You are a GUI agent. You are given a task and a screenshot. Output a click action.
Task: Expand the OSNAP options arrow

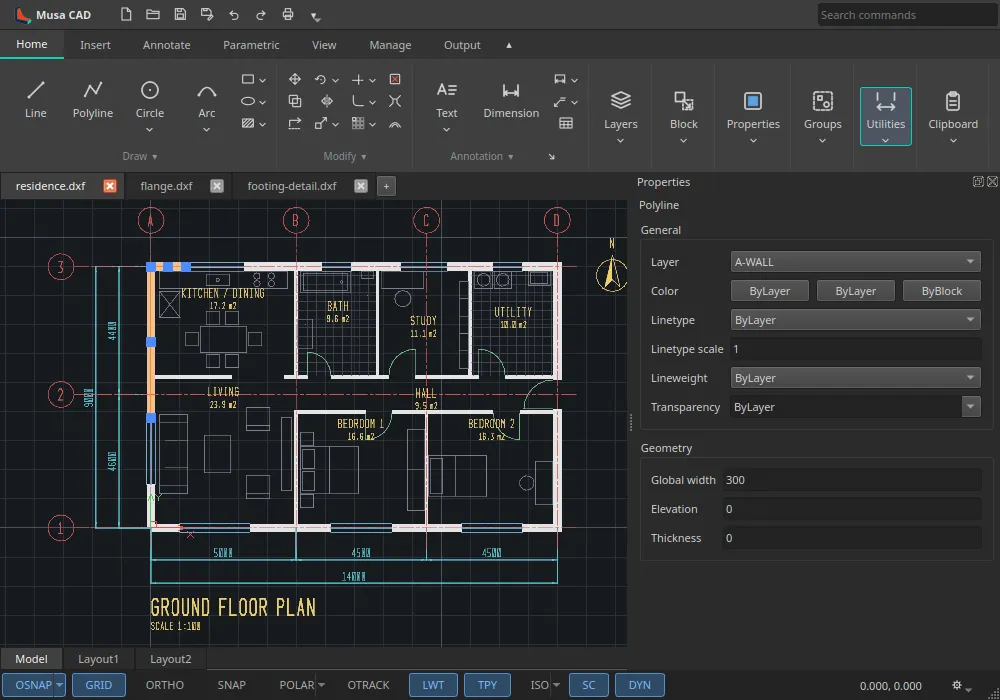(x=59, y=685)
